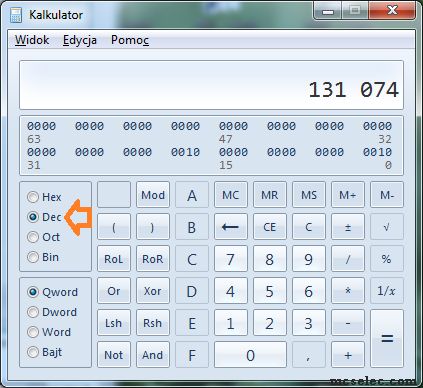Click the Lsh shift left key

point(114,323)
